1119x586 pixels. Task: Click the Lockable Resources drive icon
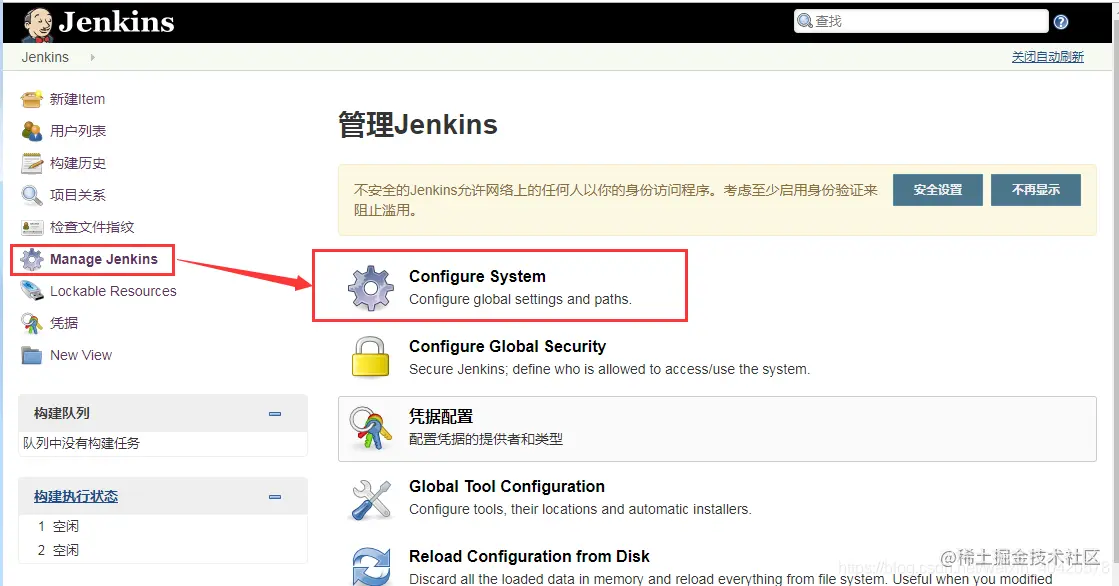coord(31,291)
